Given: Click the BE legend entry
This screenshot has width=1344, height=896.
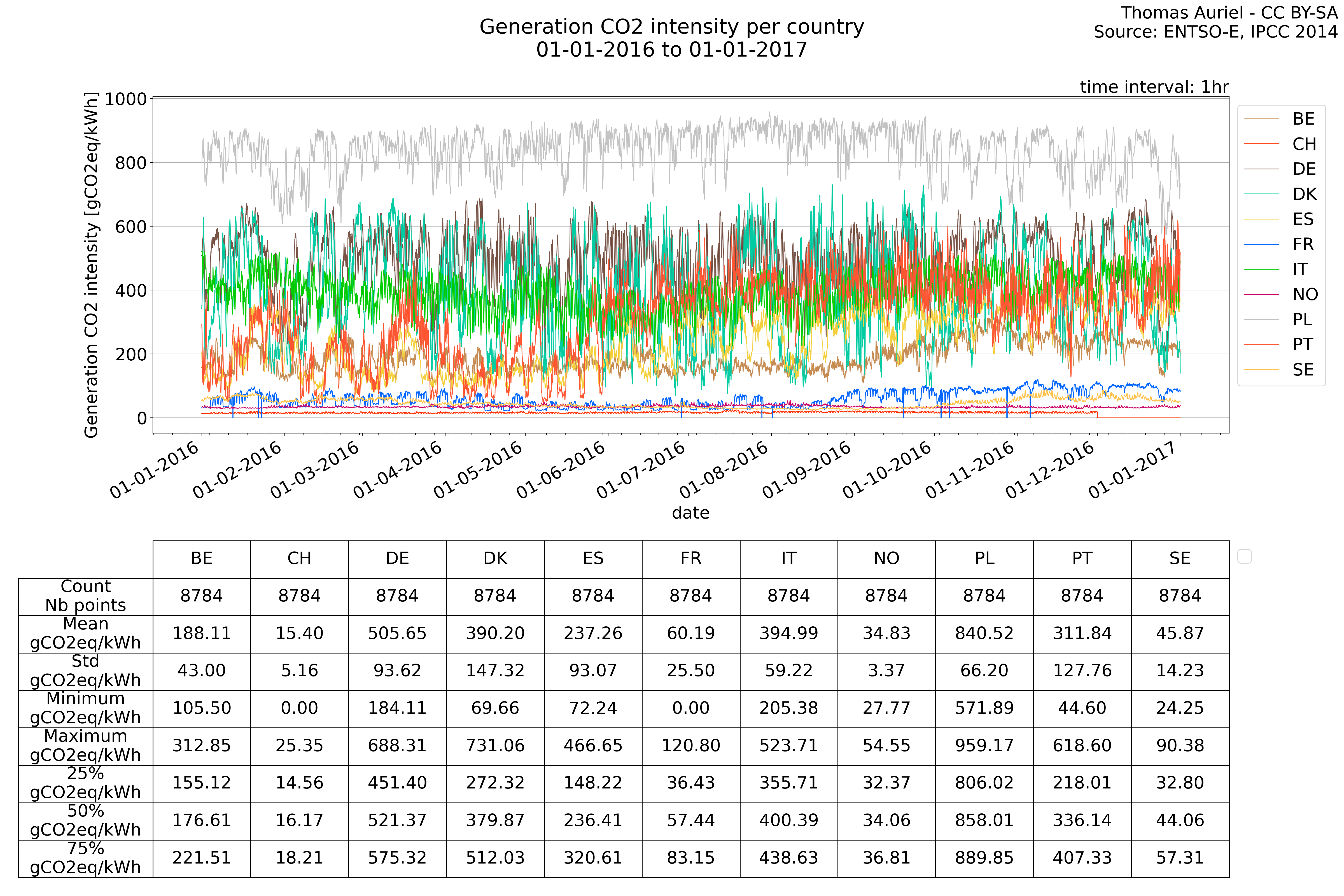Looking at the screenshot, I should 1303,119.
